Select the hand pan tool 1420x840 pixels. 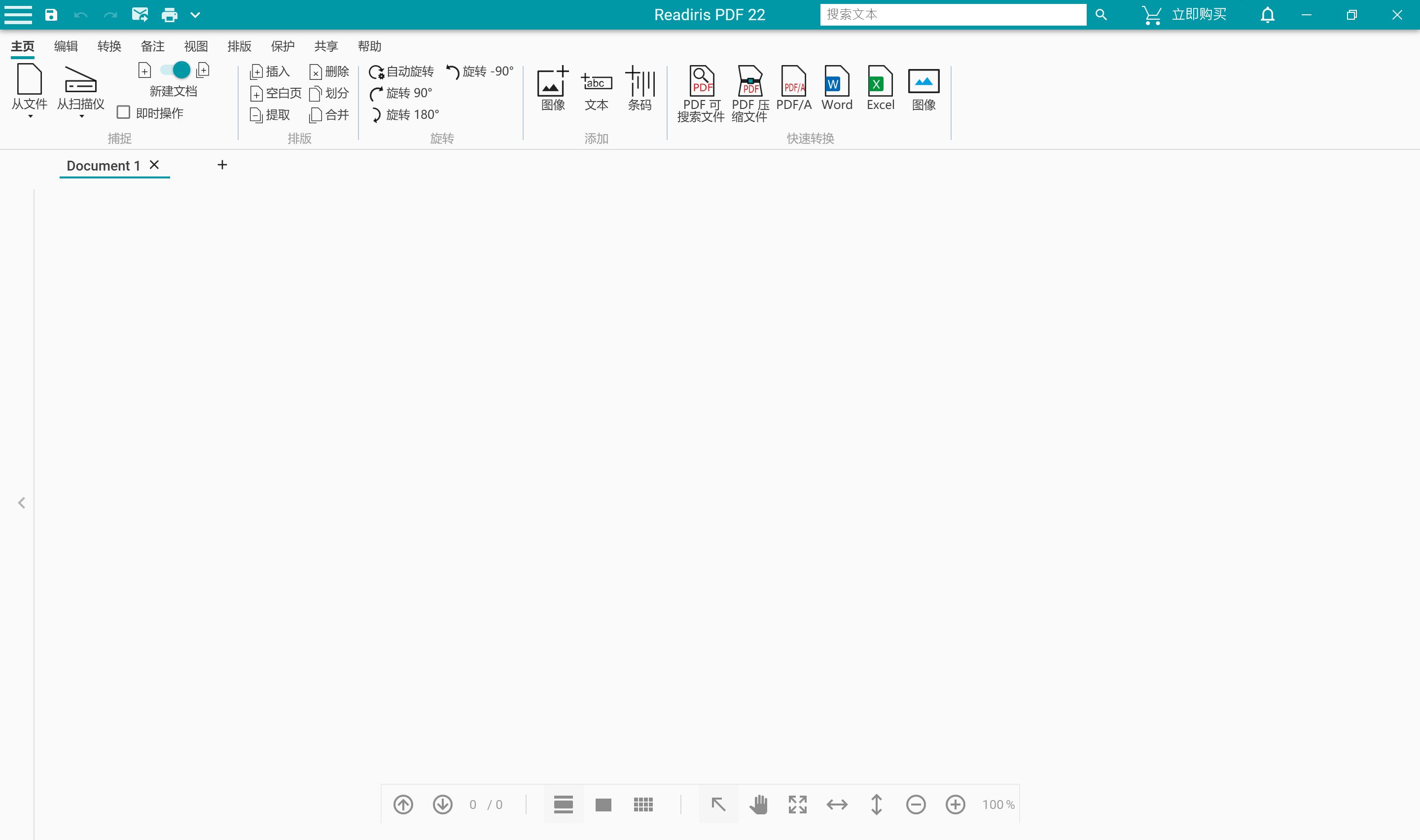[758, 804]
